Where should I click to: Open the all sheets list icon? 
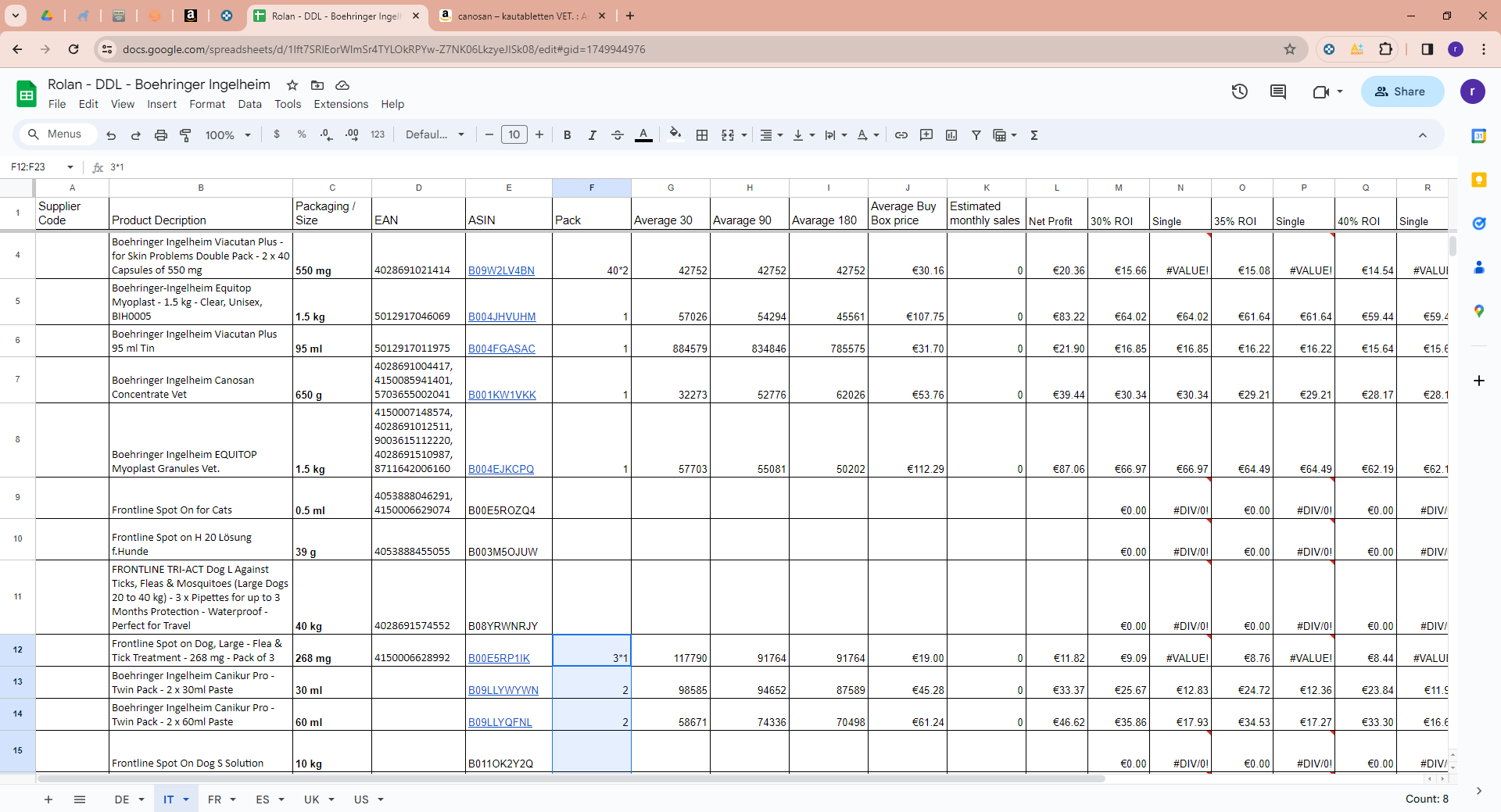click(80, 799)
